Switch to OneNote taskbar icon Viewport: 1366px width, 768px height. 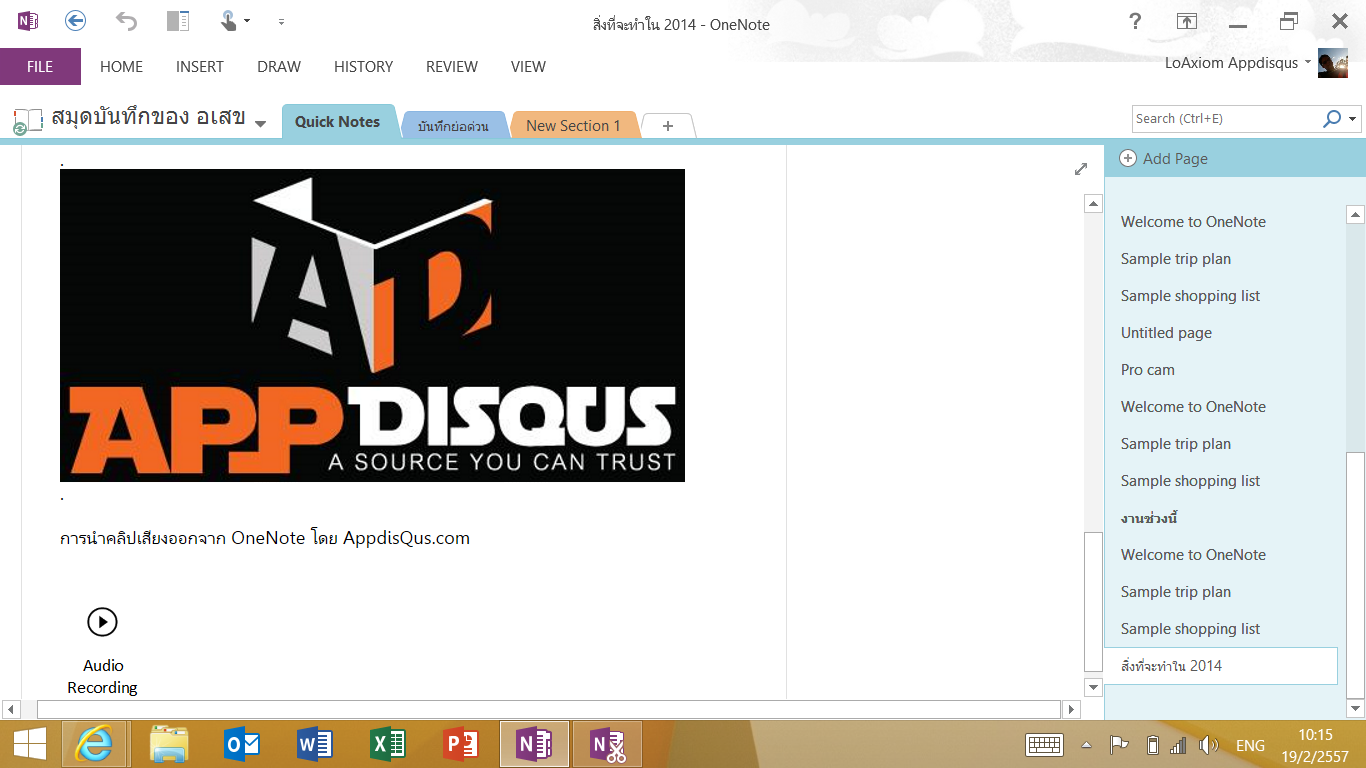[534, 745]
